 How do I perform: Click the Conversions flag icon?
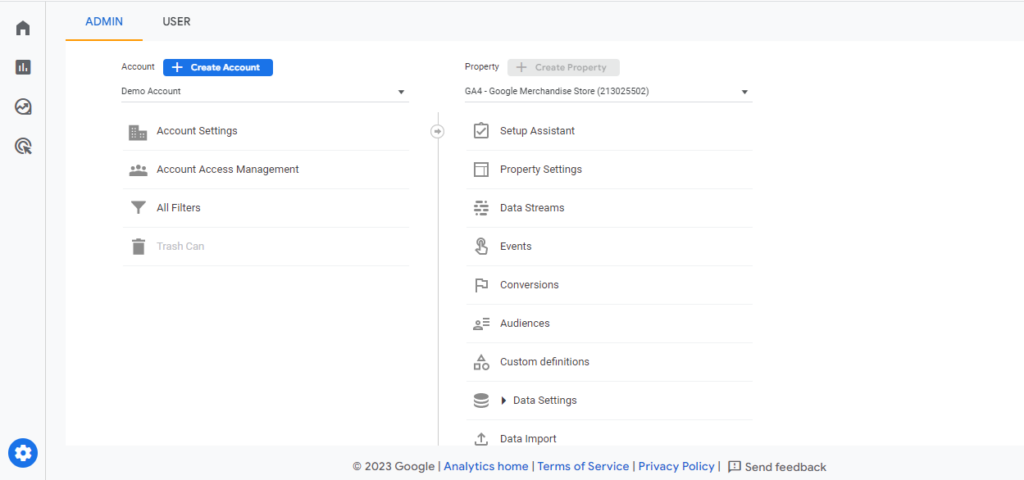(481, 285)
